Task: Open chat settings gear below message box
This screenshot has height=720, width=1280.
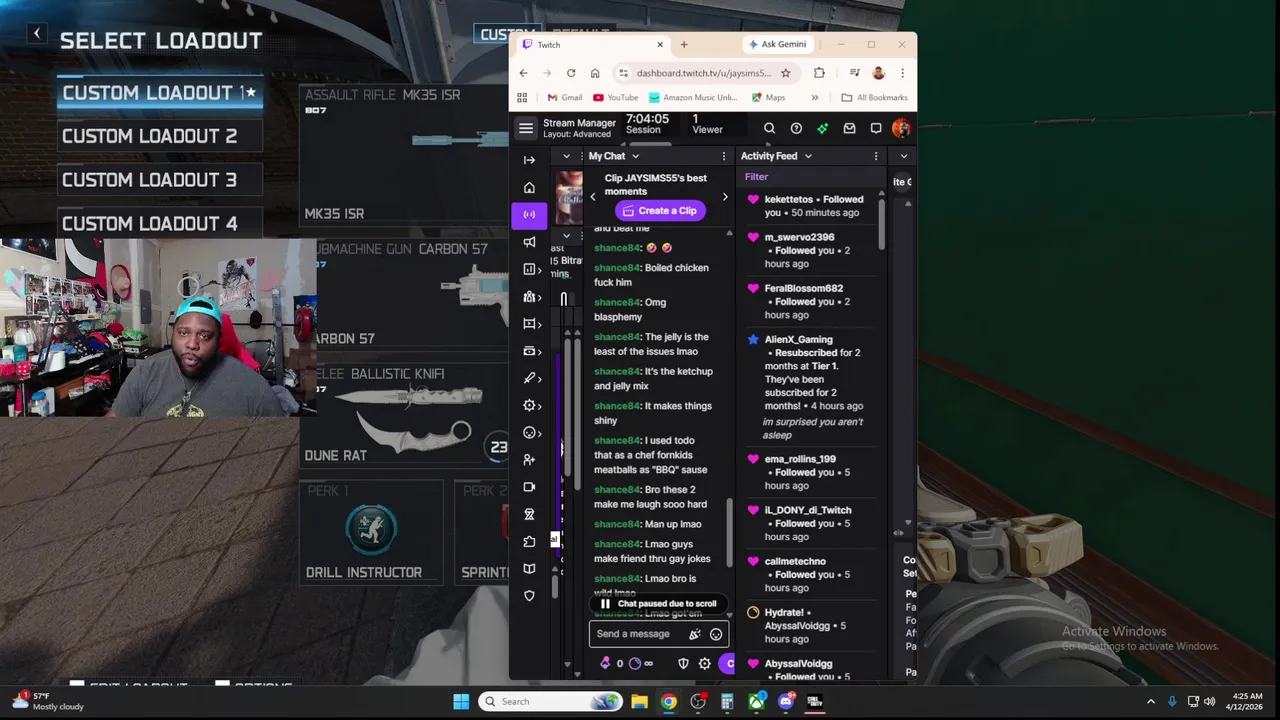Action: point(704,663)
